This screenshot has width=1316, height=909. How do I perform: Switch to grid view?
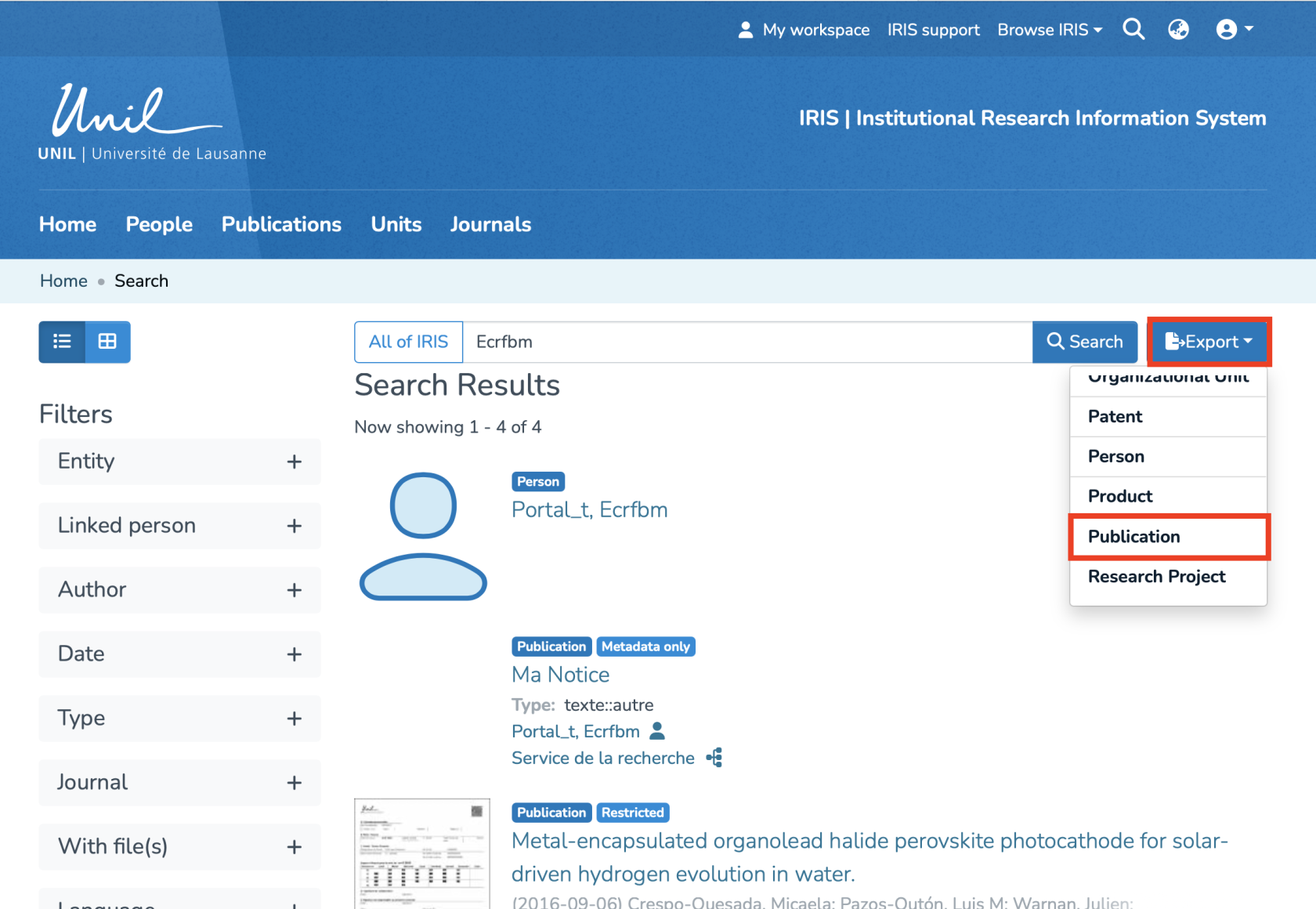coord(107,342)
